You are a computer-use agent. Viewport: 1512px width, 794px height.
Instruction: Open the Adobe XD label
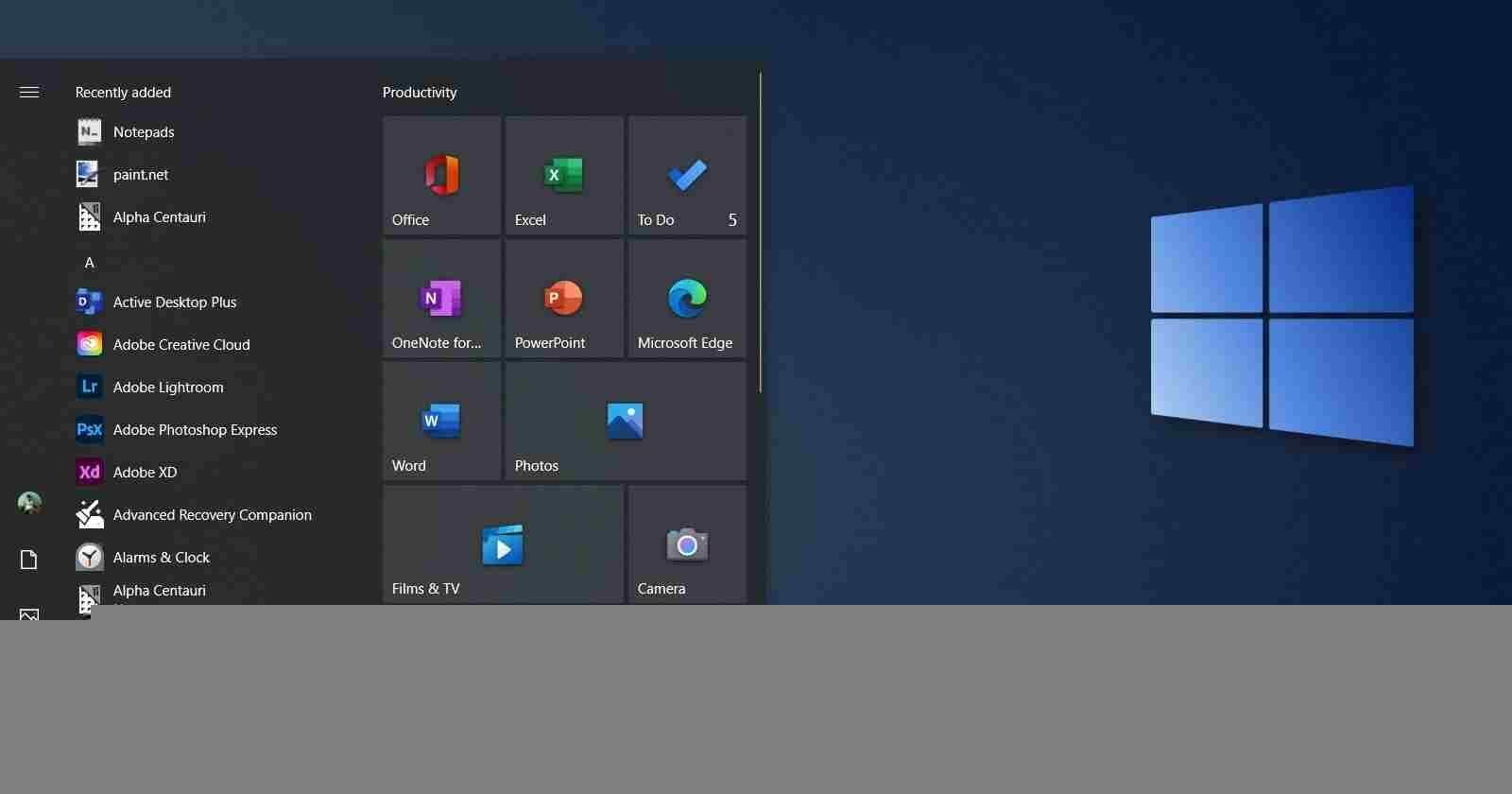pyautogui.click(x=145, y=472)
